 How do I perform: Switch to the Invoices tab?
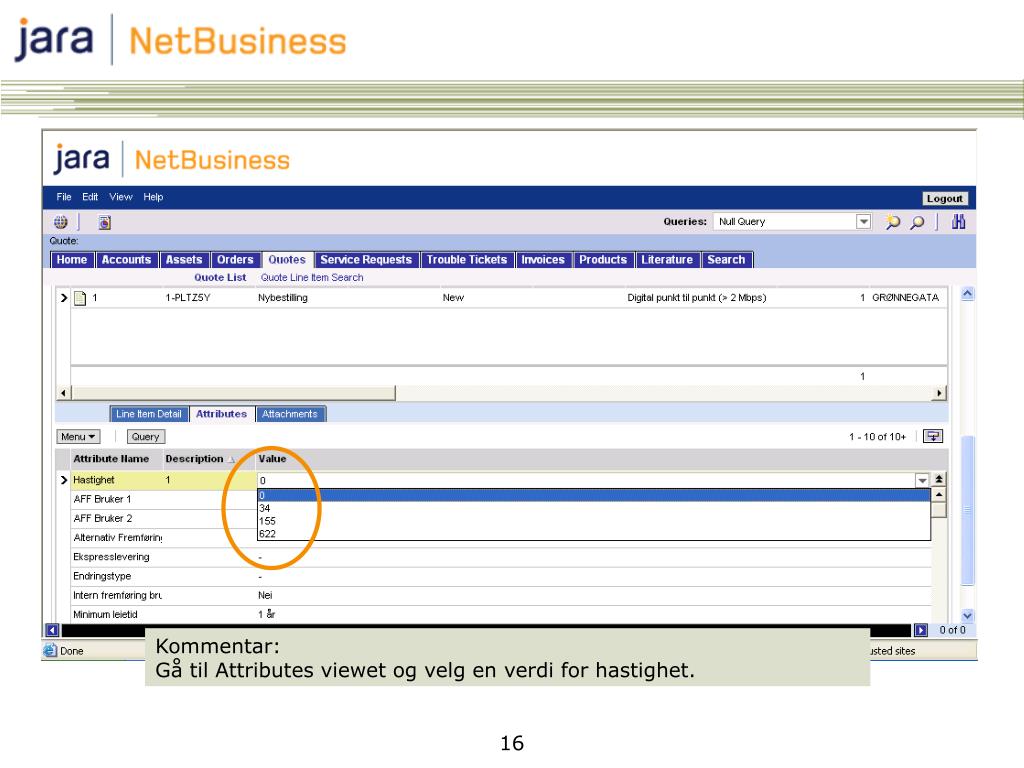point(543,260)
